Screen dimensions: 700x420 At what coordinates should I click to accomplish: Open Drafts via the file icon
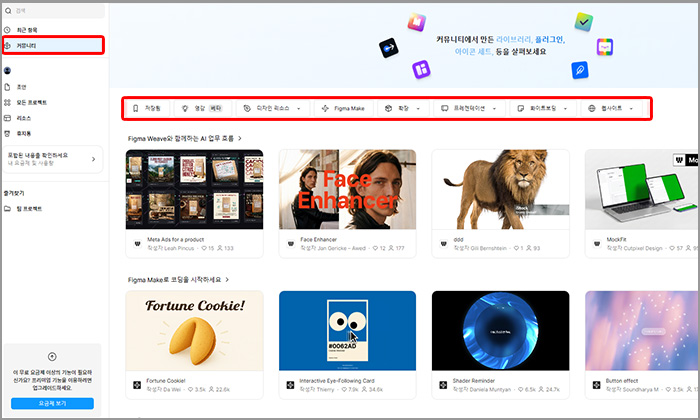tap(7, 87)
